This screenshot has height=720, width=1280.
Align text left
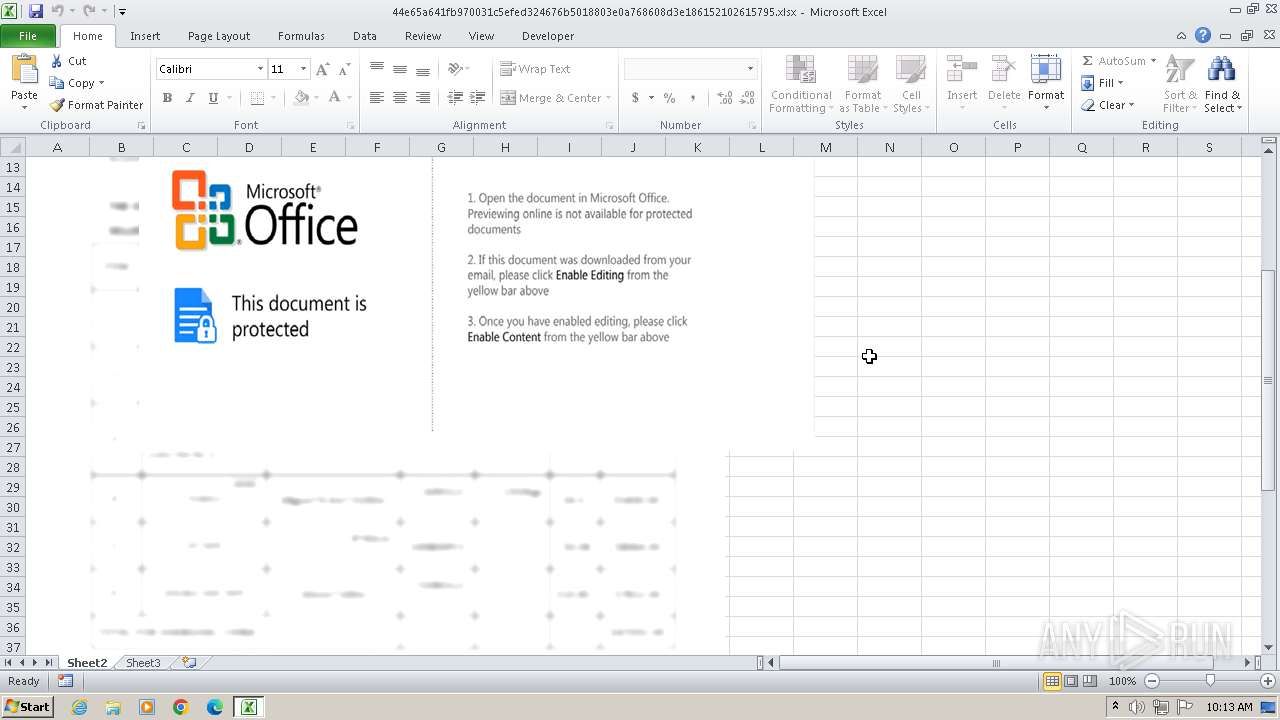[x=377, y=98]
